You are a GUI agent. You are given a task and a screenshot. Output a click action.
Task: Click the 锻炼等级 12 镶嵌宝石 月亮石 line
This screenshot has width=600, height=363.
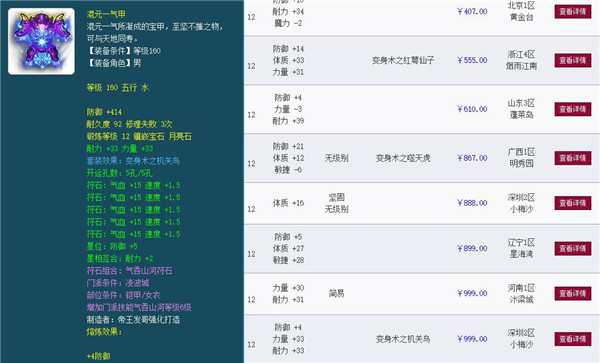coord(139,137)
